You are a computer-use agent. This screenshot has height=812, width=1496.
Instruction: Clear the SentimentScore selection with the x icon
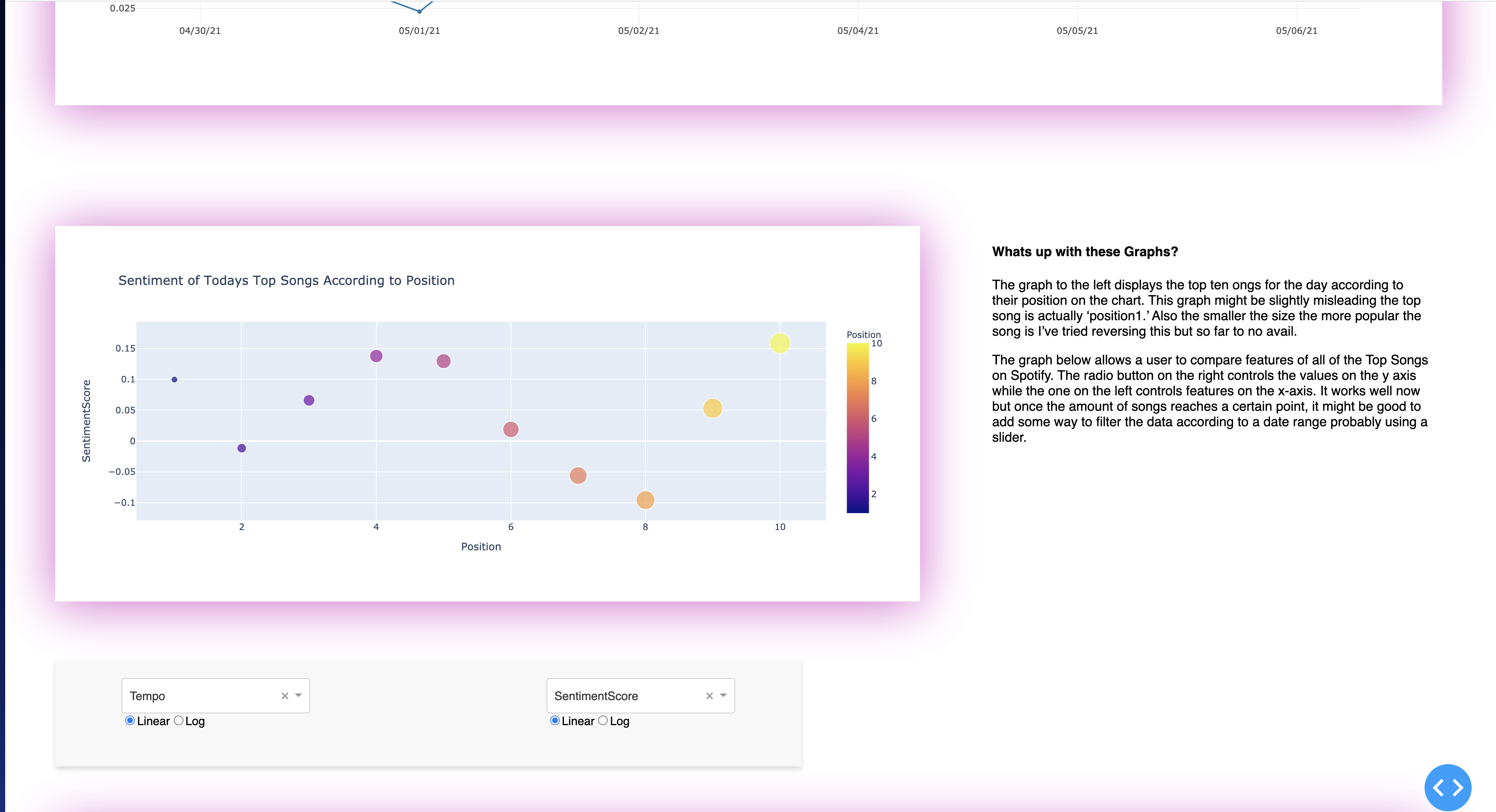(709, 695)
